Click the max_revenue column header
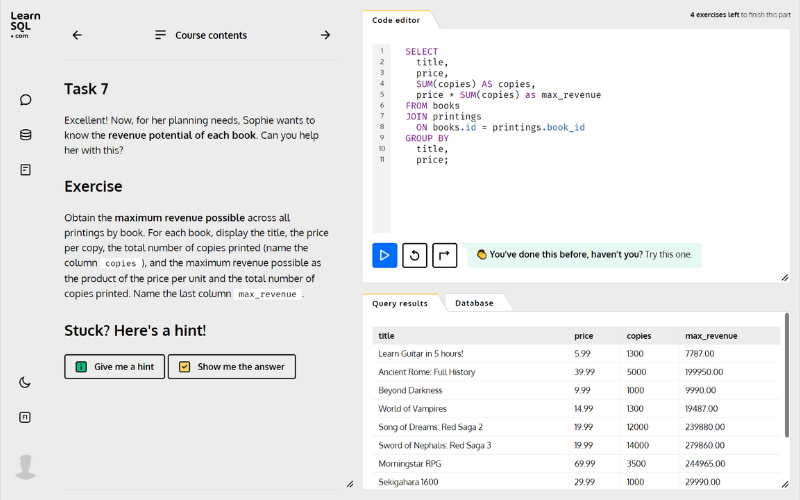This screenshot has width=800, height=500. coord(711,336)
